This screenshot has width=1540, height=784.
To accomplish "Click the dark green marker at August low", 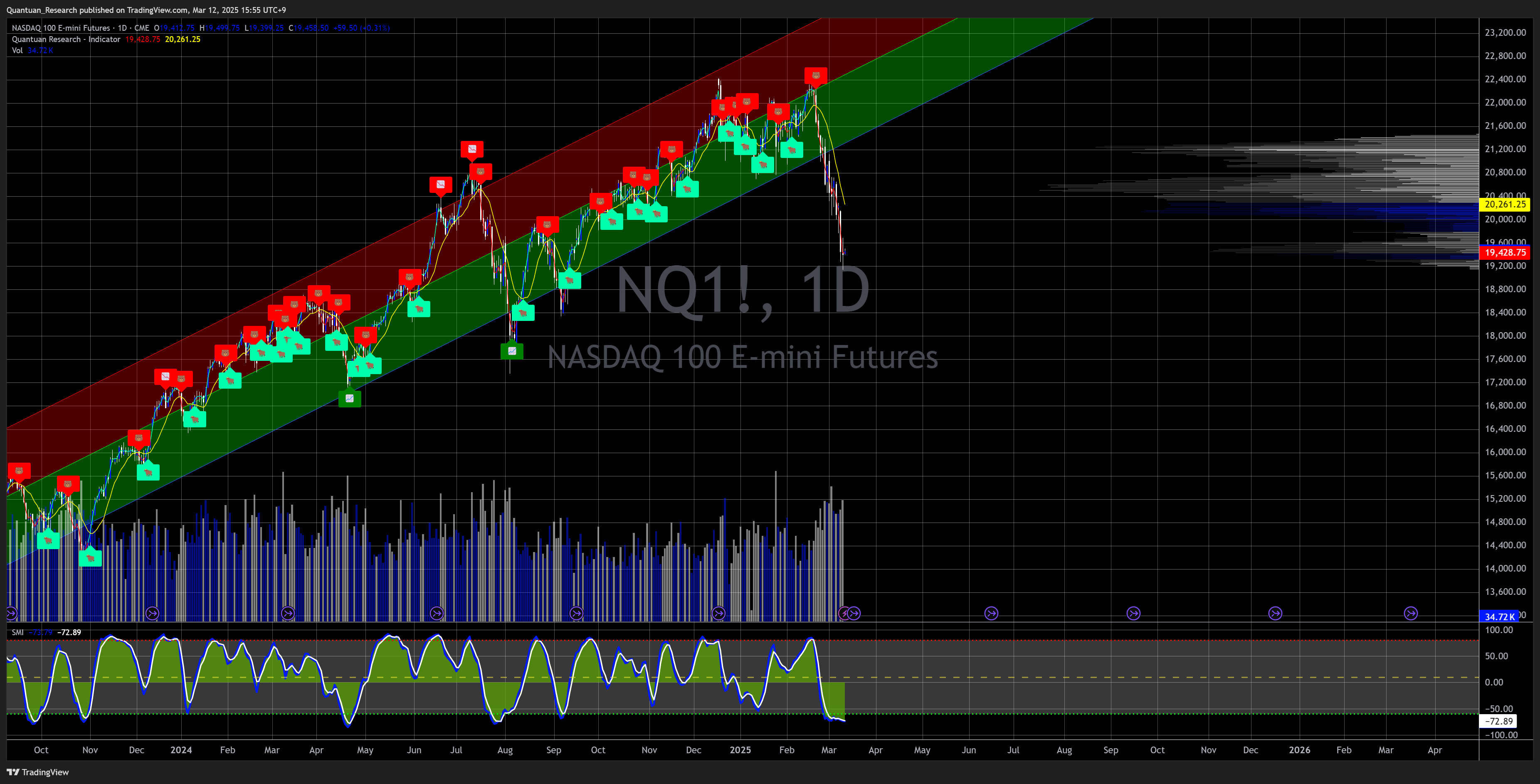I will 512,351.
